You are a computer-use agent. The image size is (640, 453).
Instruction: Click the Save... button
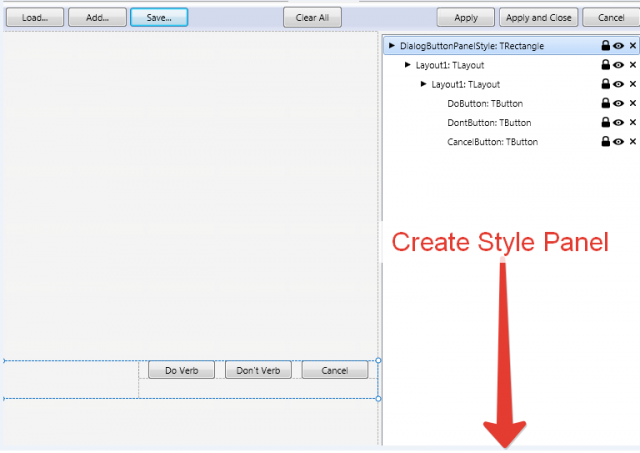coord(159,18)
